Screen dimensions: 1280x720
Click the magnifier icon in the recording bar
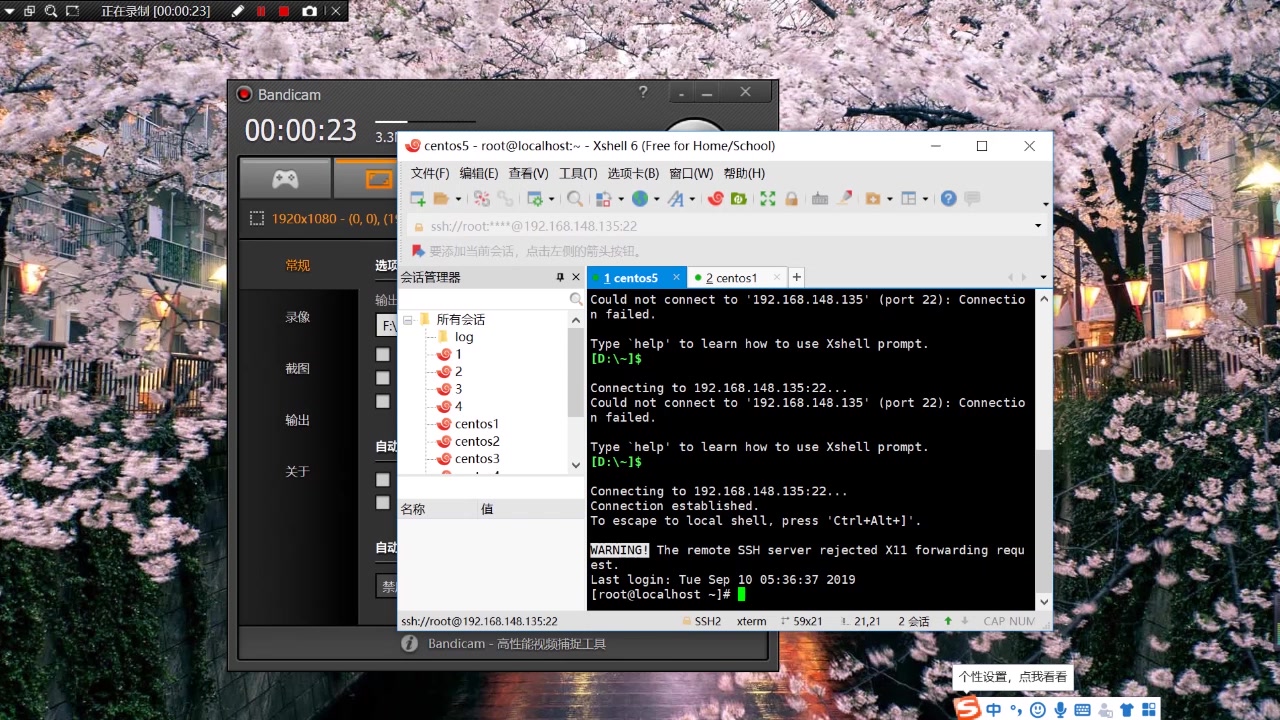pos(51,11)
